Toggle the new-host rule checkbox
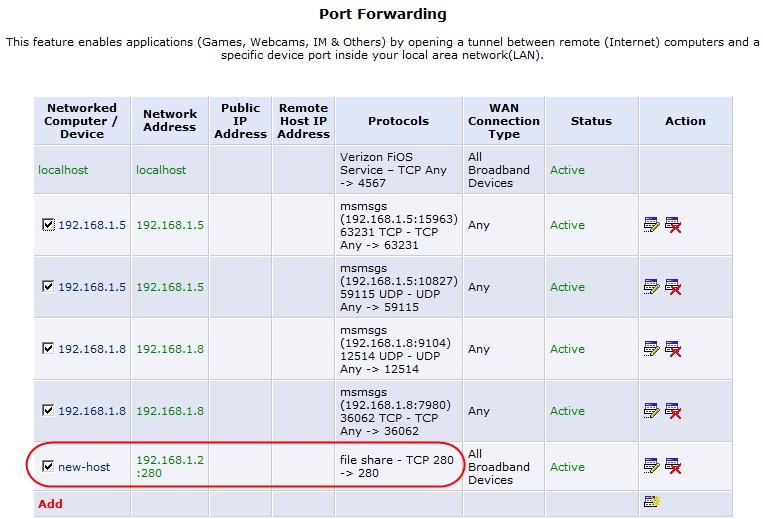Screen dimensions: 763x519 (48, 466)
